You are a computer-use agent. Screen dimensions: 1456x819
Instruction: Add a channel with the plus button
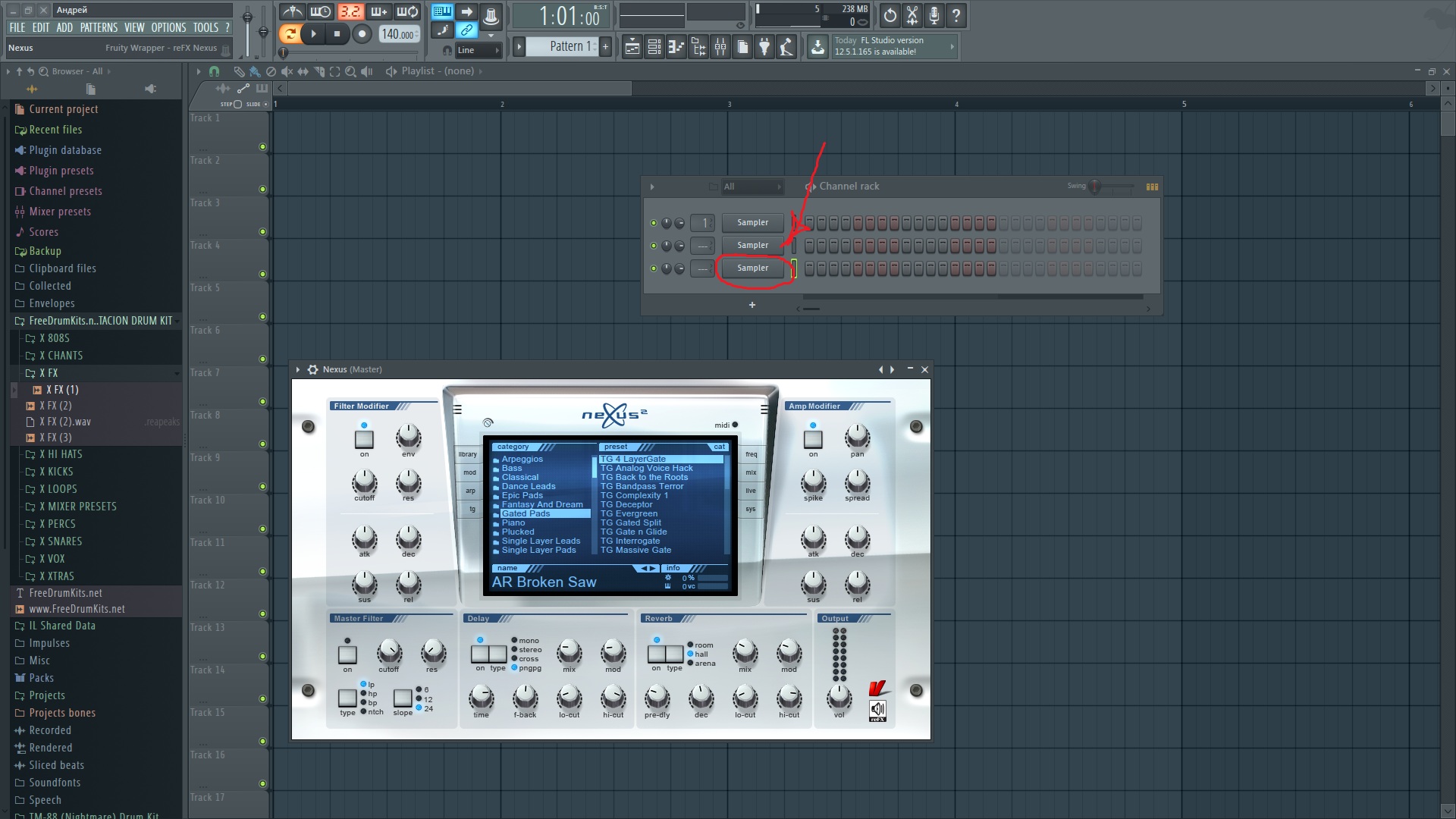(x=752, y=305)
